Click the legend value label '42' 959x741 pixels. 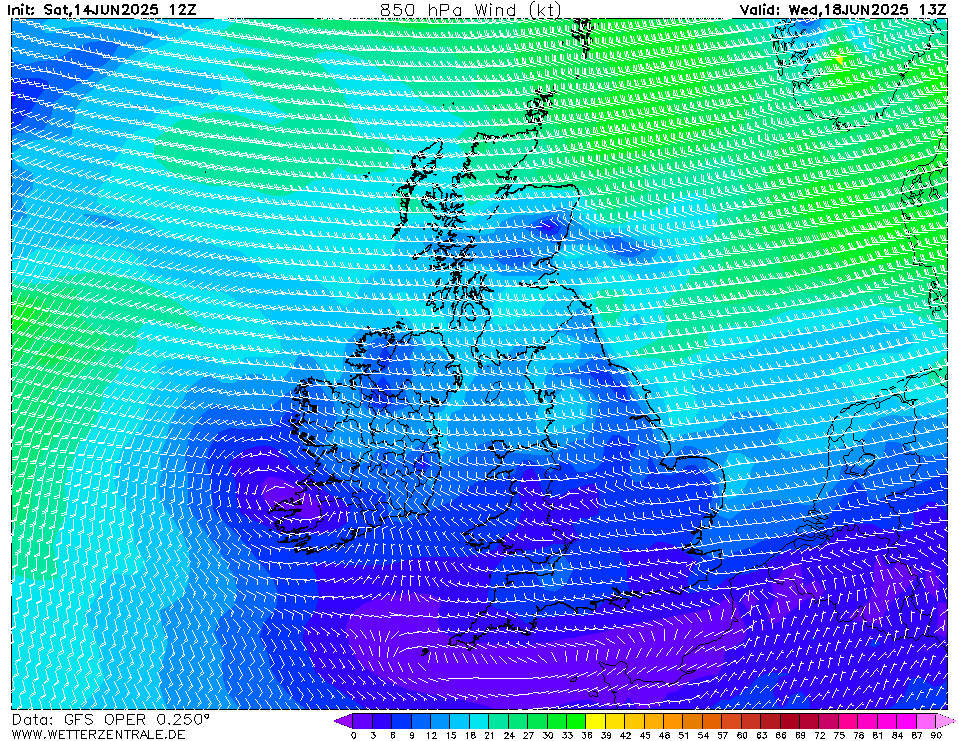pyautogui.click(x=625, y=735)
